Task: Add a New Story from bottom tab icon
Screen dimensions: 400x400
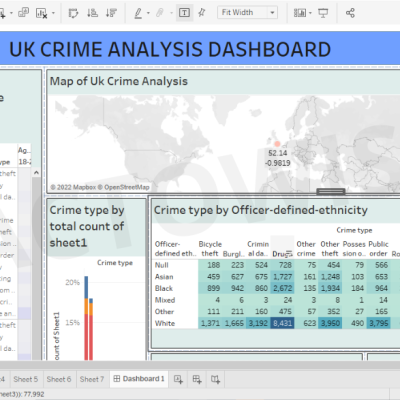Action: 215,379
